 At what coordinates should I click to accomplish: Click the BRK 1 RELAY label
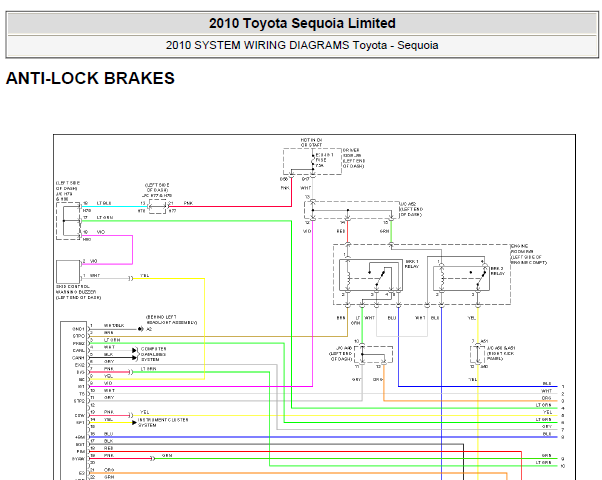tap(412, 264)
